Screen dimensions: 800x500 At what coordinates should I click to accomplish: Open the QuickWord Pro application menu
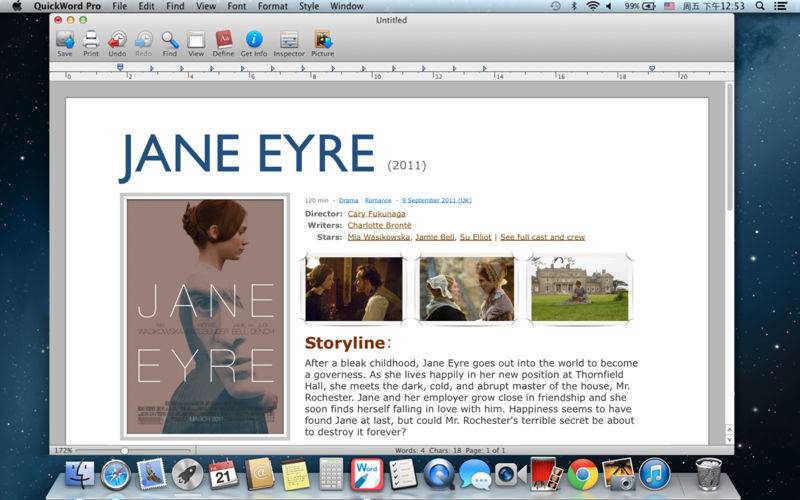(67, 6)
